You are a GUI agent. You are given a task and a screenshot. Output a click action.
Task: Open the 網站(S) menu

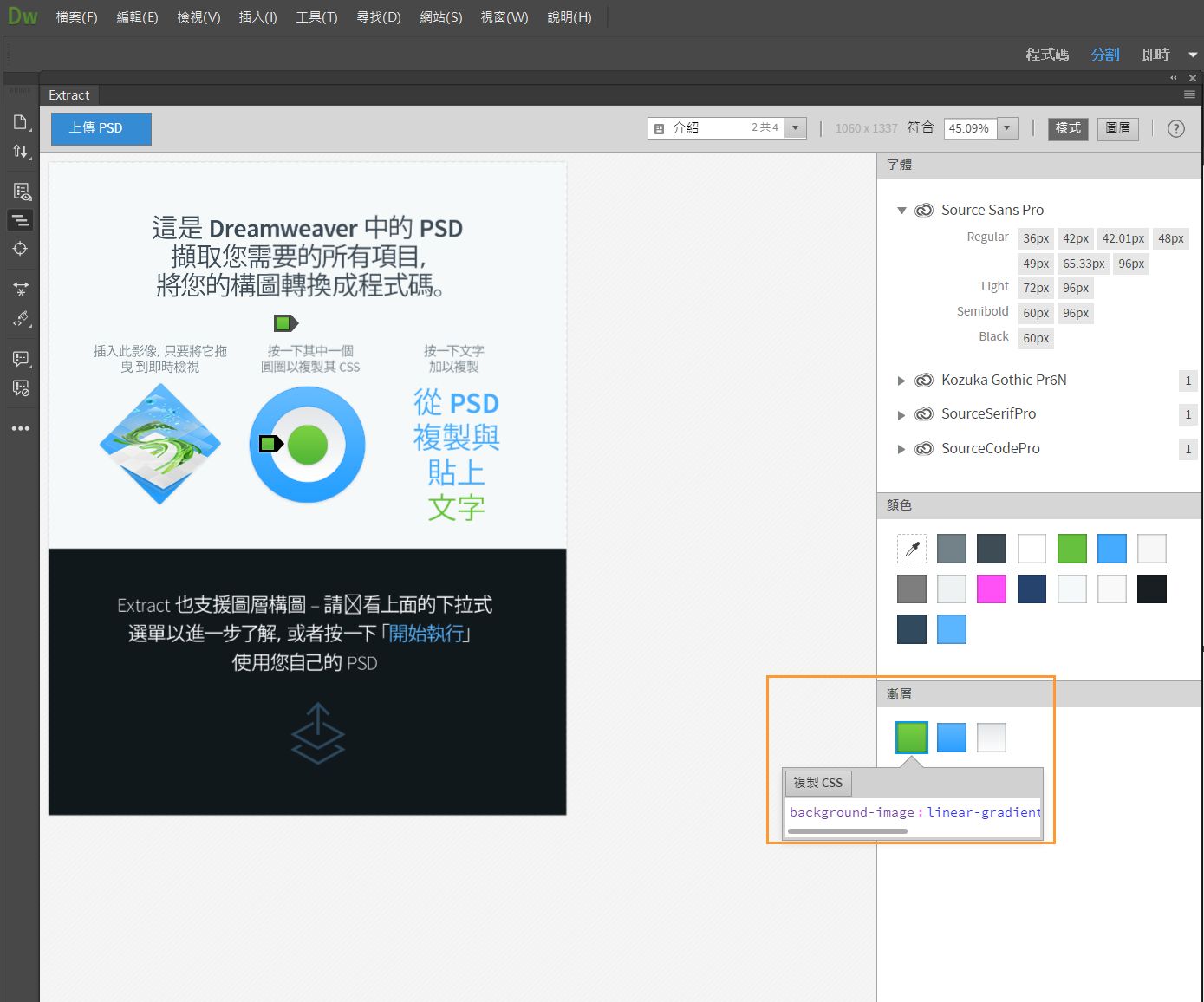(x=440, y=17)
